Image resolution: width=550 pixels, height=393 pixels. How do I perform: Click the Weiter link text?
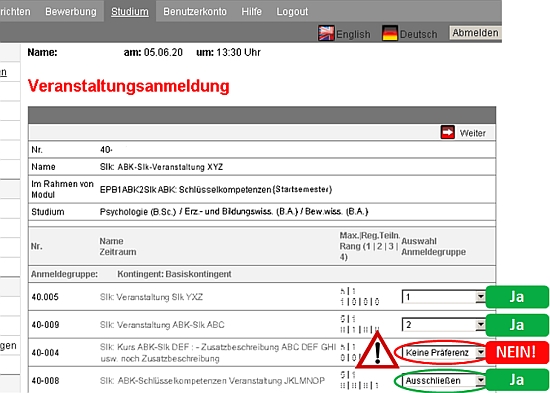[x=472, y=133]
